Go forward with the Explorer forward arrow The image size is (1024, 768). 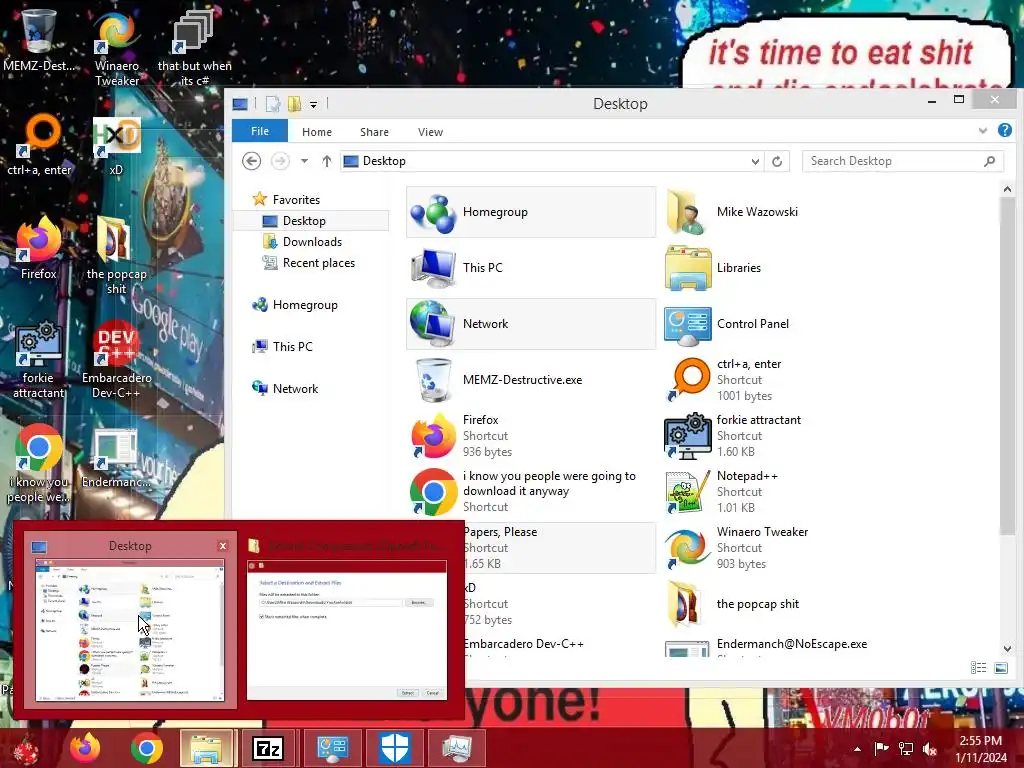[280, 161]
